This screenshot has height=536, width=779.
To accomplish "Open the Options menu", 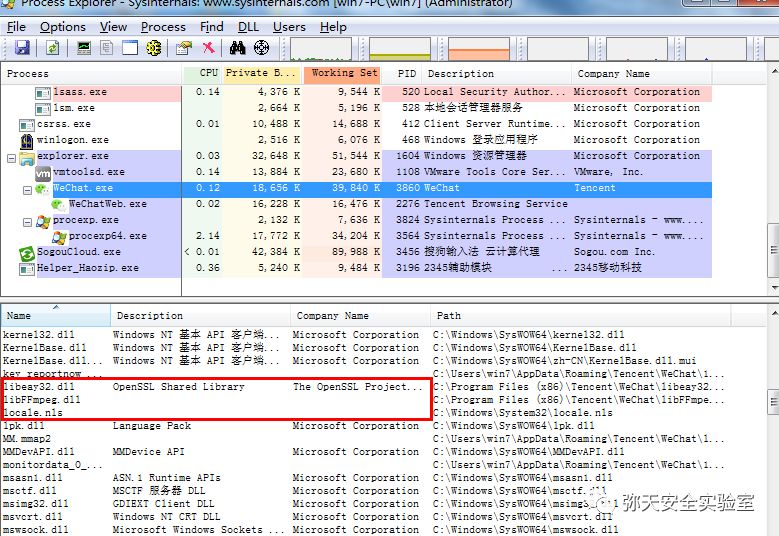I will (x=63, y=27).
